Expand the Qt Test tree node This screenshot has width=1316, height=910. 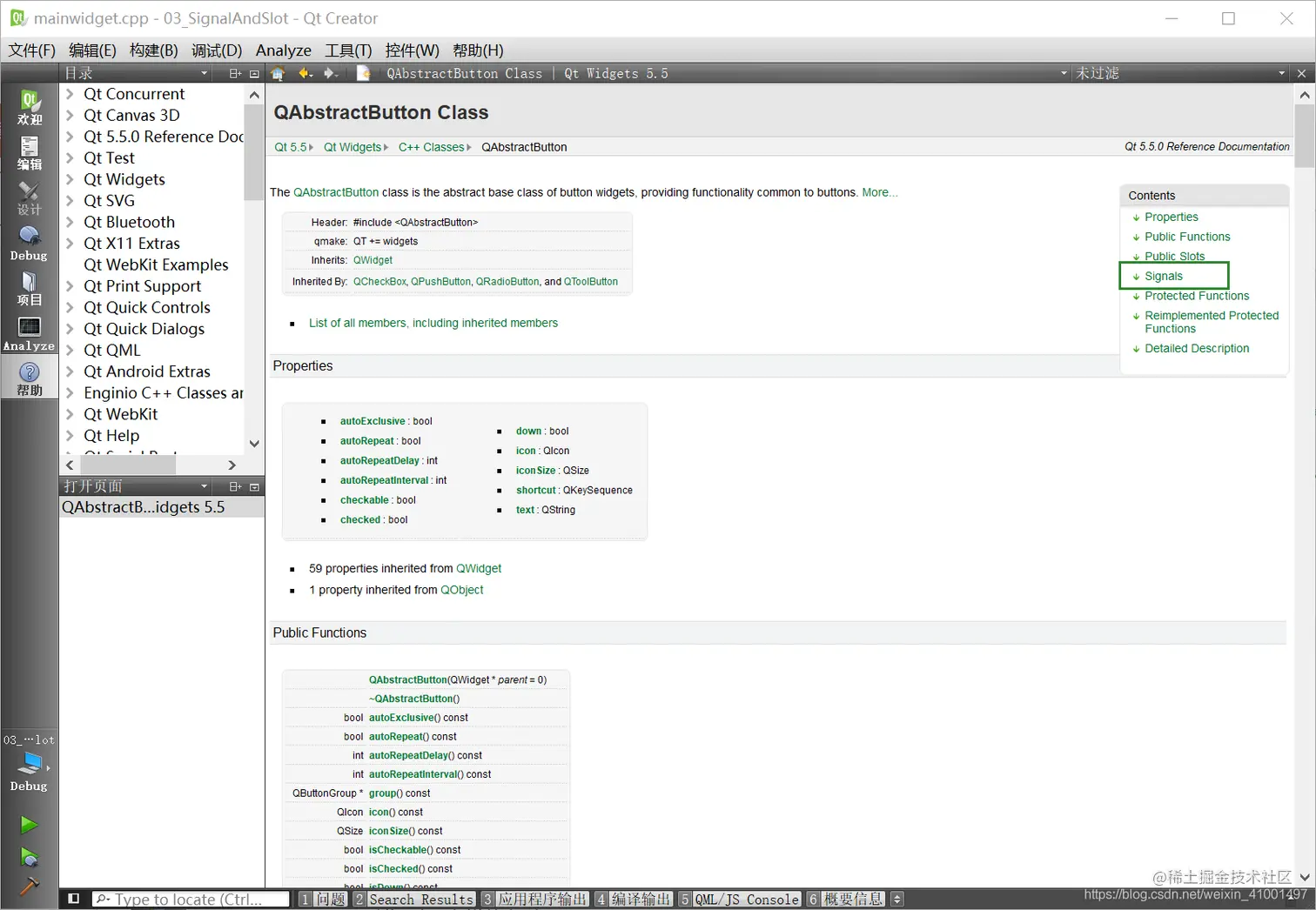pos(70,157)
